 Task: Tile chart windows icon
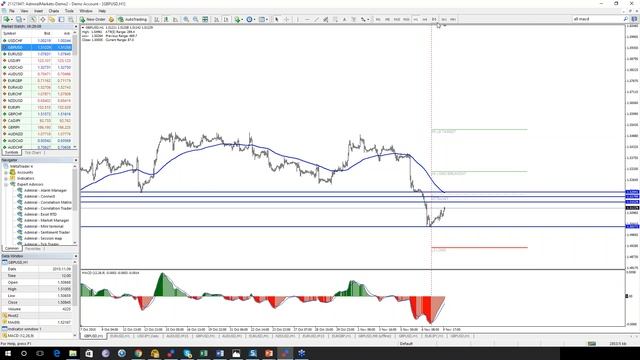[205, 19]
